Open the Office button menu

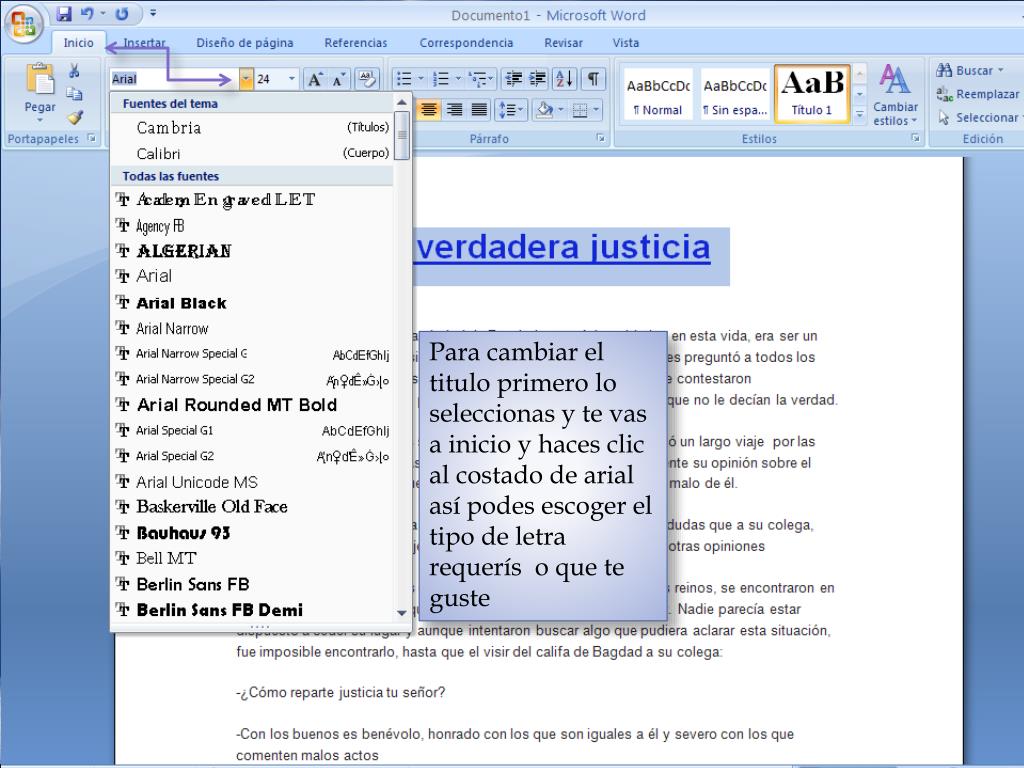[24, 24]
